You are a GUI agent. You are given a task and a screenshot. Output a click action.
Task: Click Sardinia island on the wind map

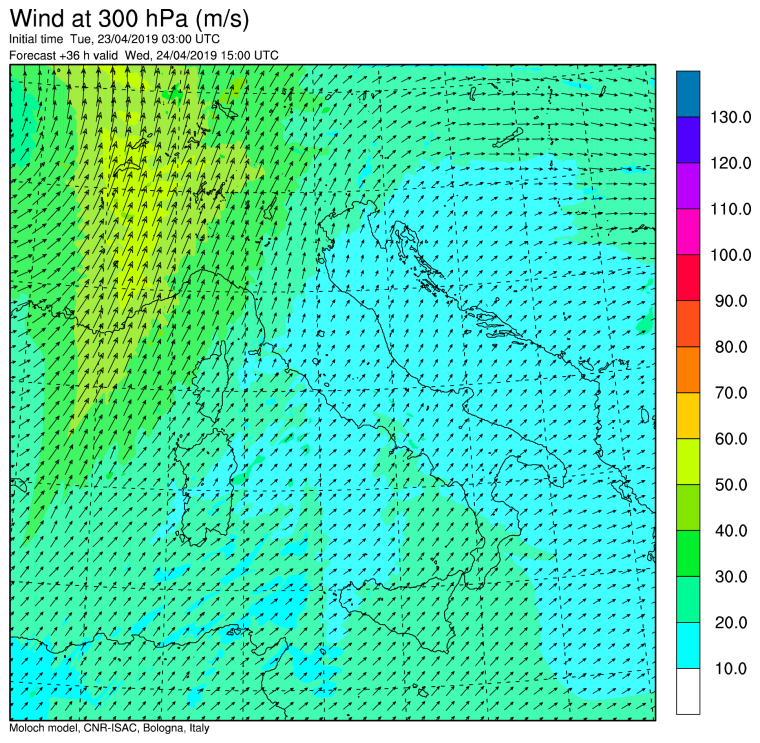[x=206, y=487]
